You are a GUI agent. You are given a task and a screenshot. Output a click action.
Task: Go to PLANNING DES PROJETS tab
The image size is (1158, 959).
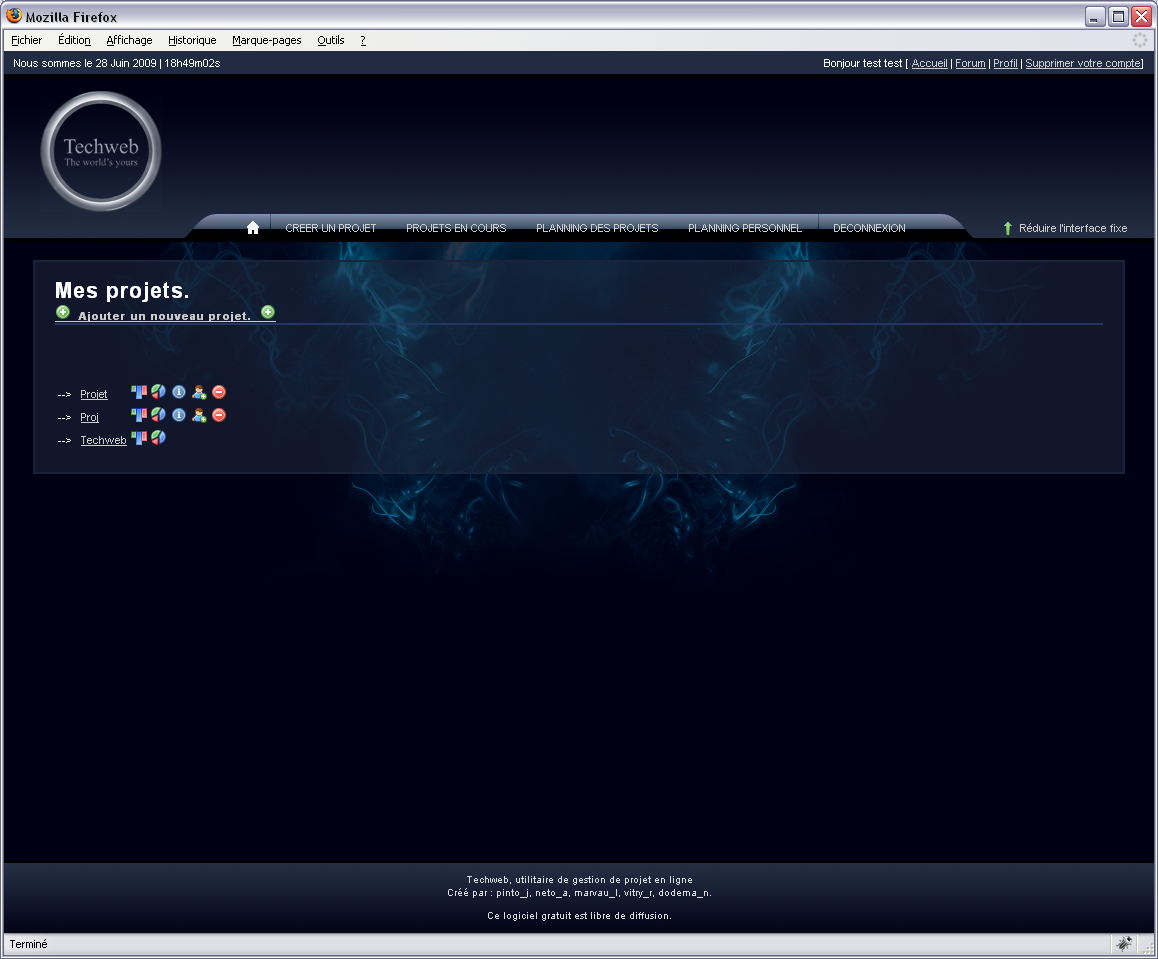click(x=597, y=228)
